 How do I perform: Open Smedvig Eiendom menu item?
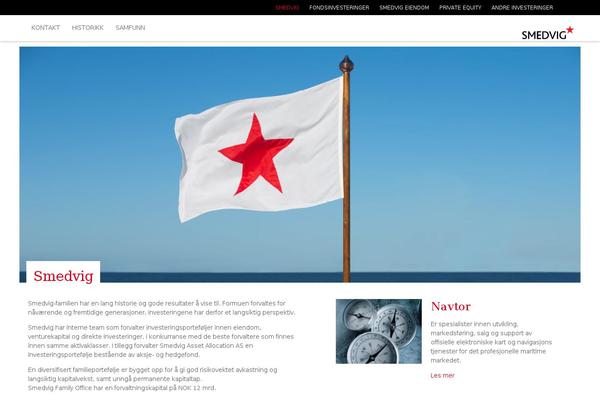404,8
